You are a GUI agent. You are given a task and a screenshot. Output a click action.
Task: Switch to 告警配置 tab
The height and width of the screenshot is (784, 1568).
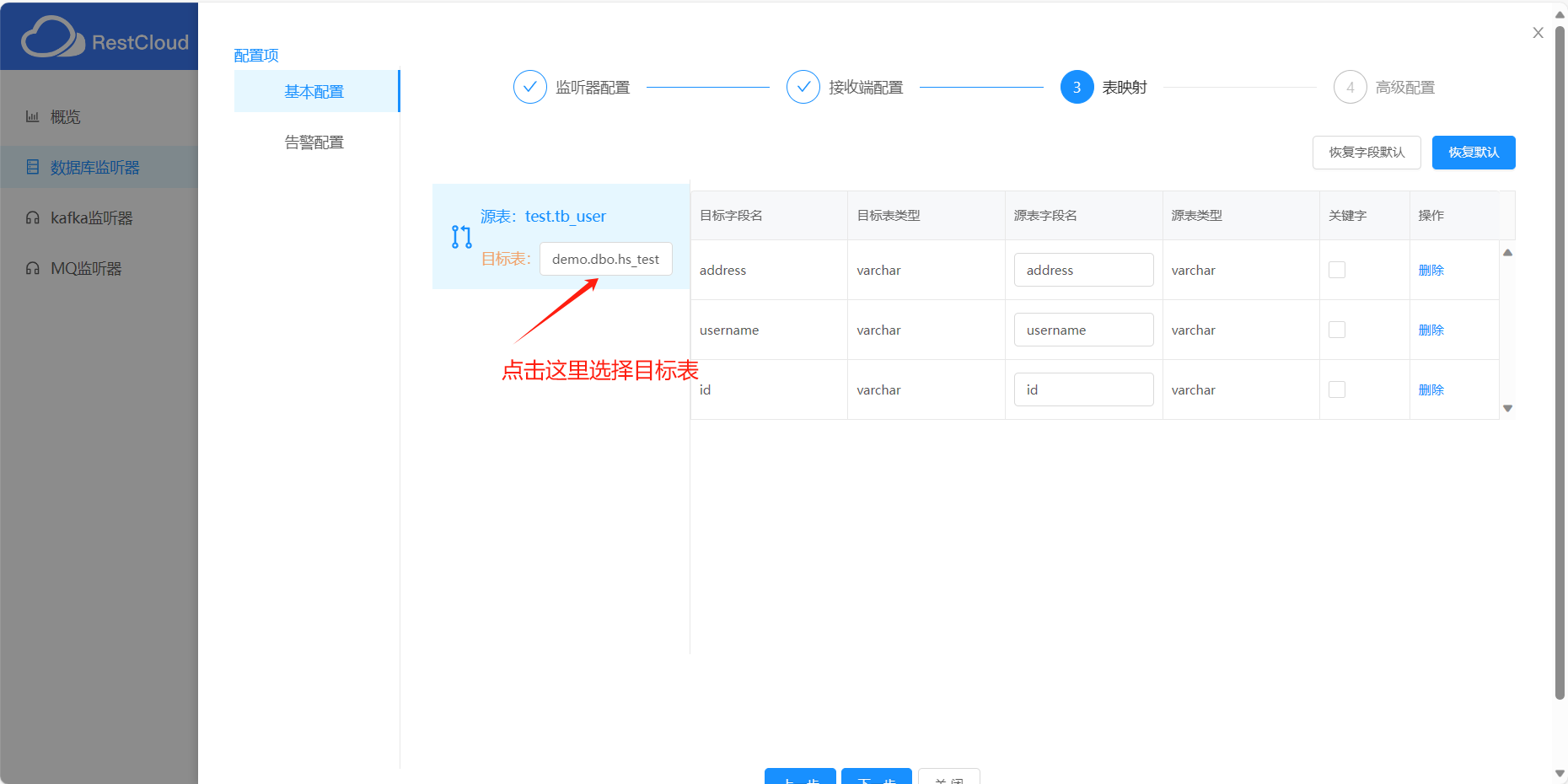point(316,142)
